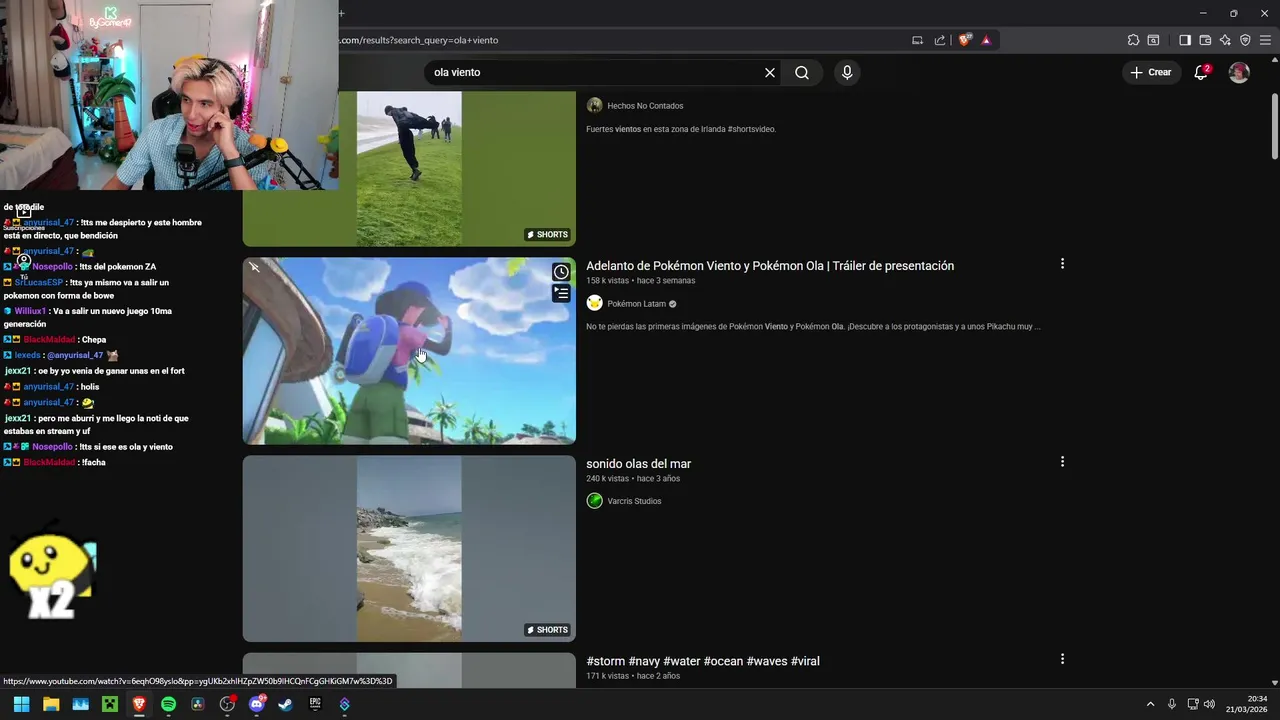
Task: Open YouTube notifications bell
Action: pyautogui.click(x=1201, y=72)
